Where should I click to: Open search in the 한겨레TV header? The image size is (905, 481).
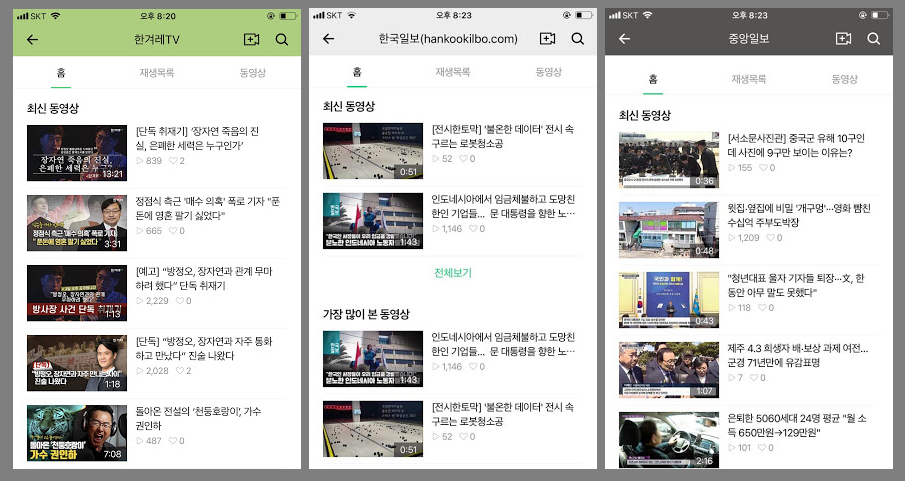282,39
